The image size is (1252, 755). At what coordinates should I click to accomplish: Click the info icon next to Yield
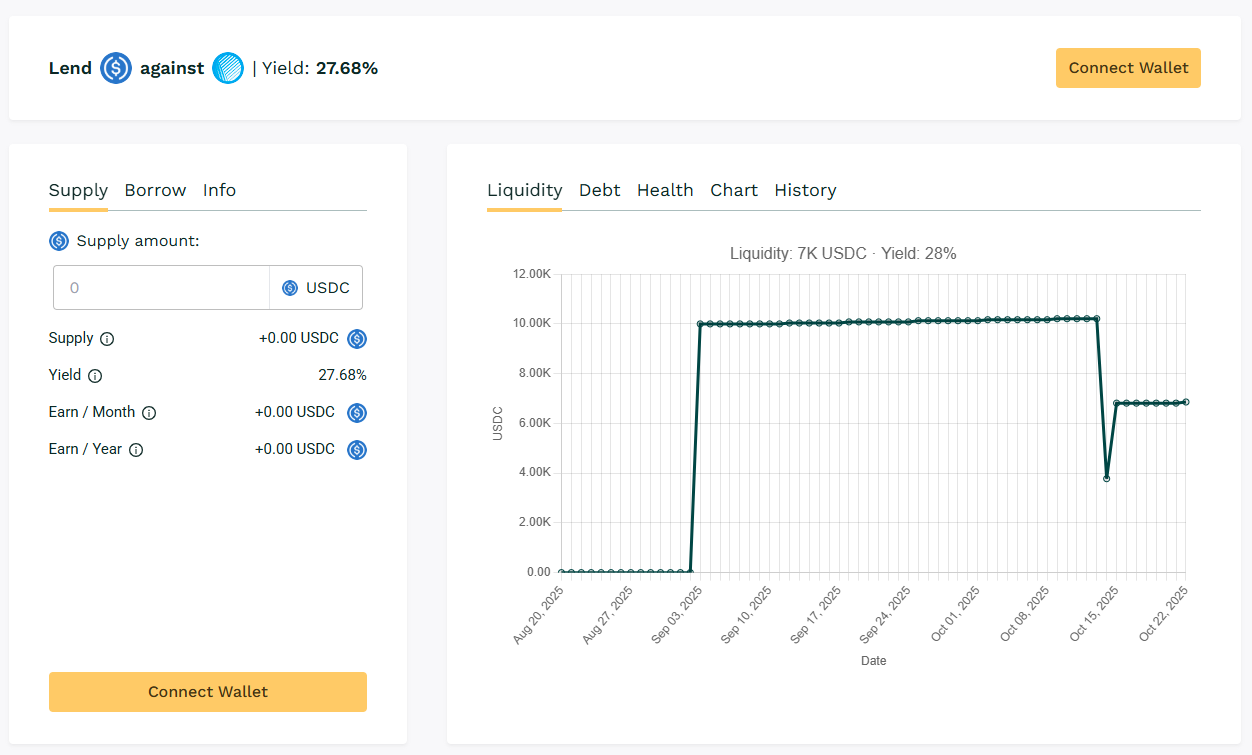coord(95,376)
